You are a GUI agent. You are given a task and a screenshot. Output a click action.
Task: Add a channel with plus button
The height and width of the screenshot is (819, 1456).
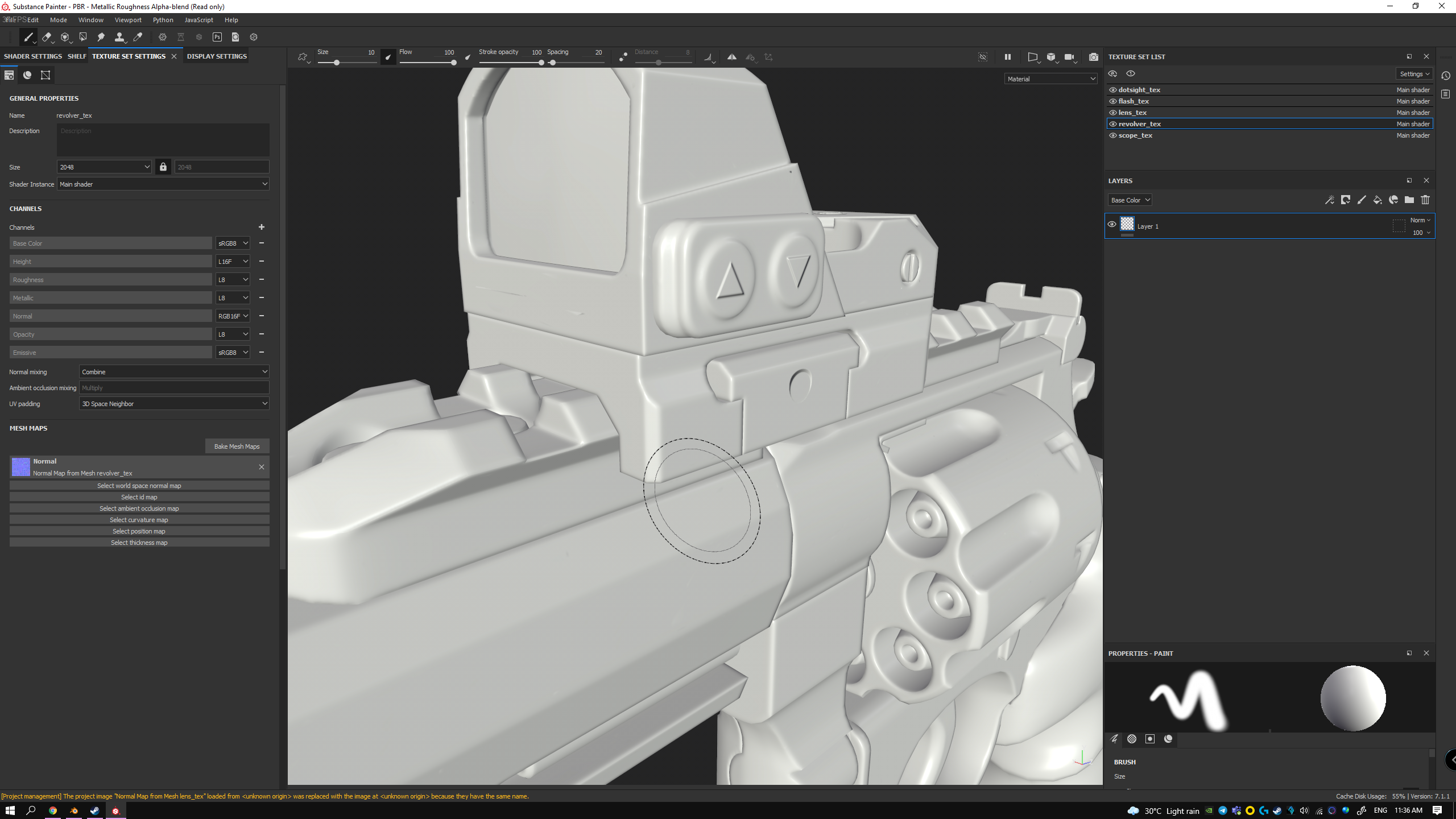pyautogui.click(x=262, y=227)
